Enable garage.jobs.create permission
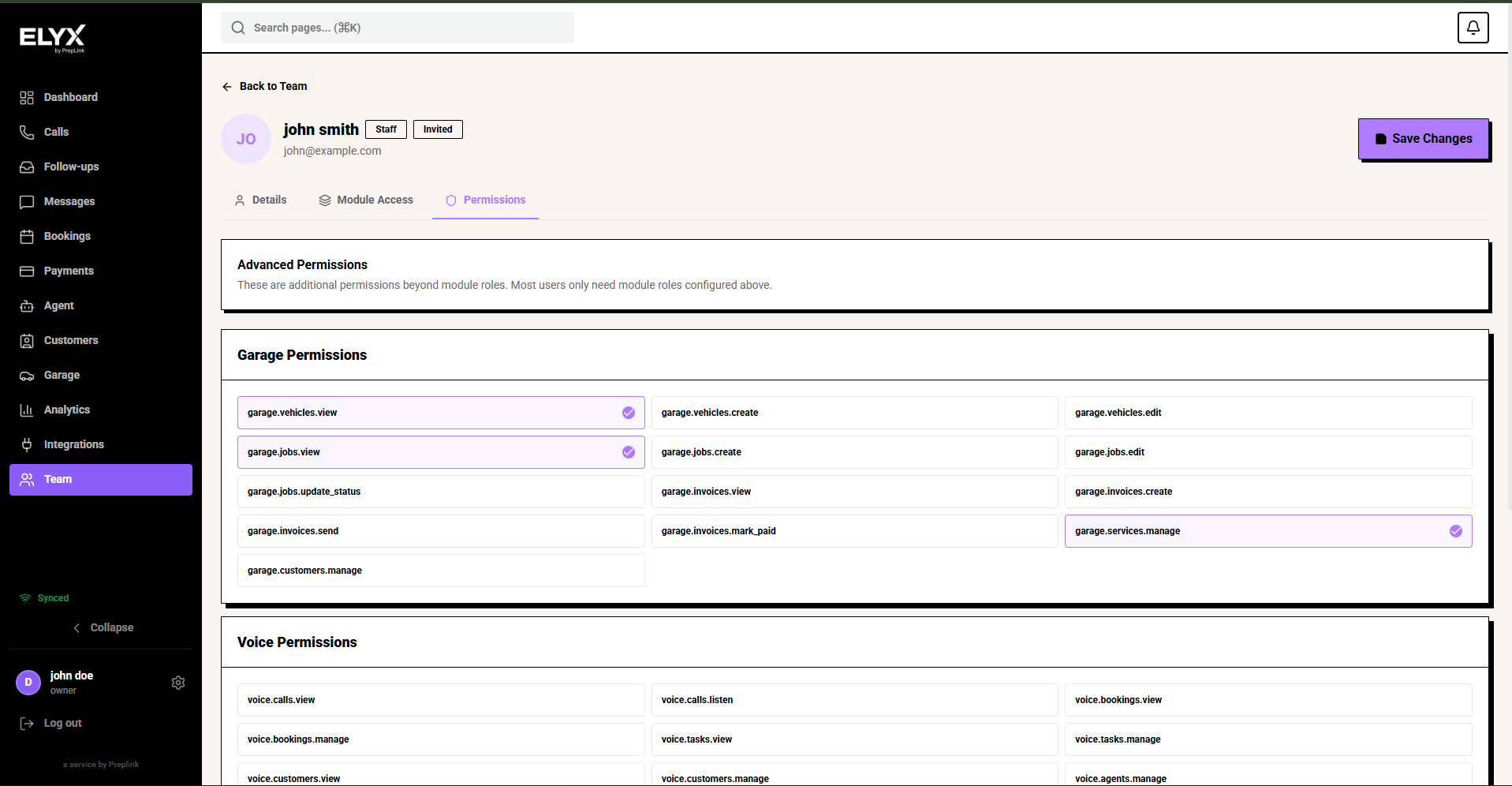Screen dimensions: 1512x786 pyautogui.click(x=854, y=452)
